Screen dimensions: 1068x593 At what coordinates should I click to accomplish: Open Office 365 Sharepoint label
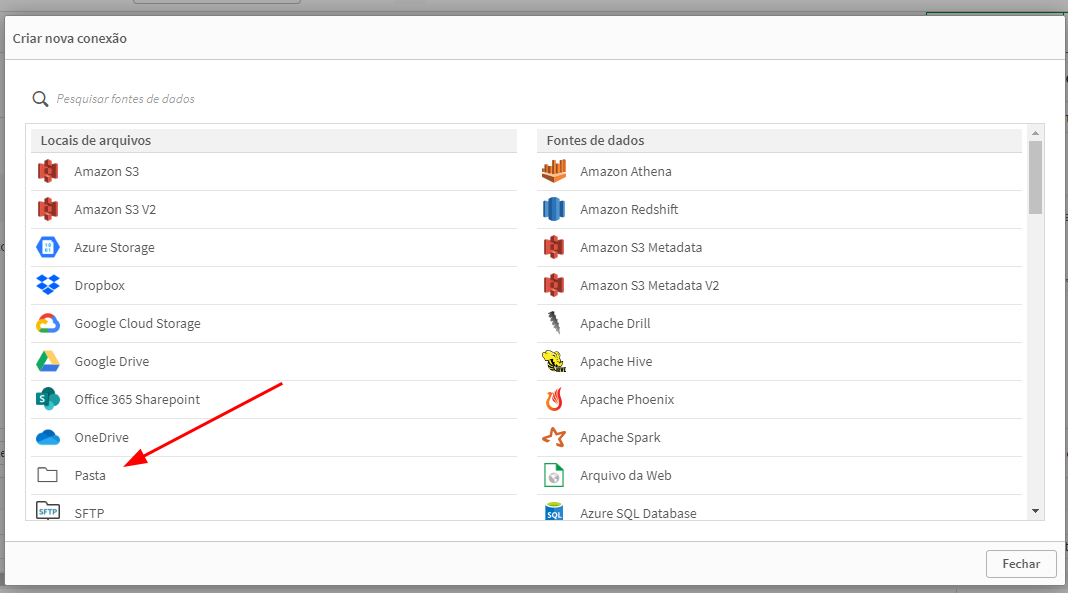[137, 400]
